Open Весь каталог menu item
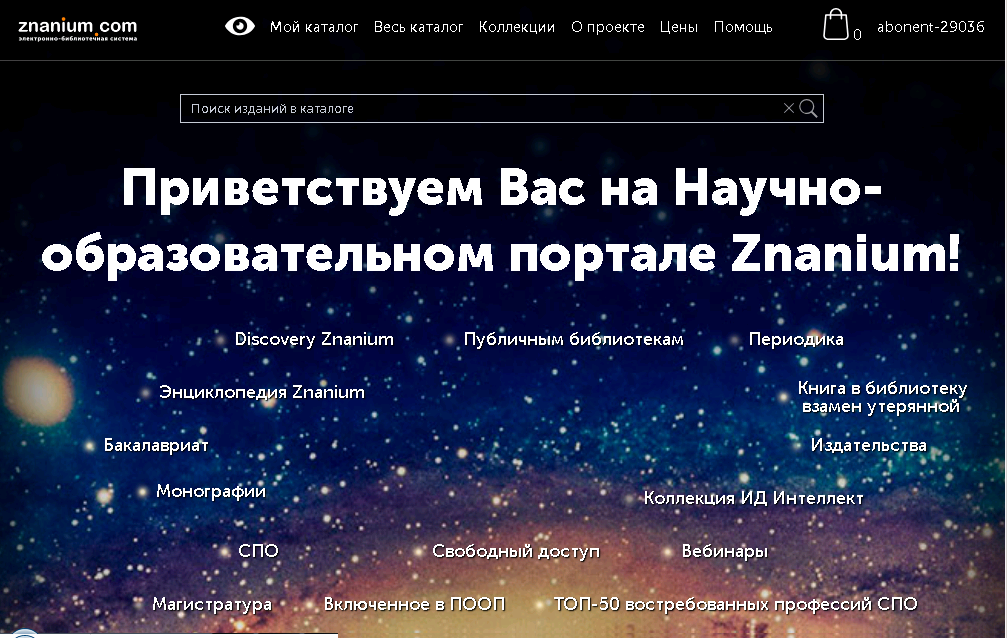Viewport: 1008px width, 638px height. pos(418,27)
